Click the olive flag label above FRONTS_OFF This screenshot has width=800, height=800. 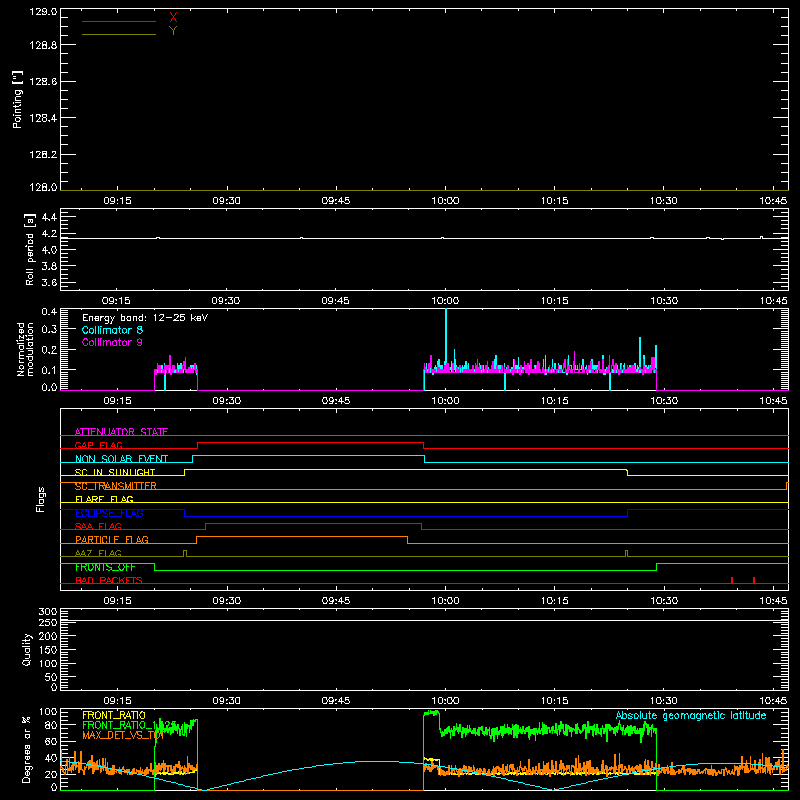98,553
